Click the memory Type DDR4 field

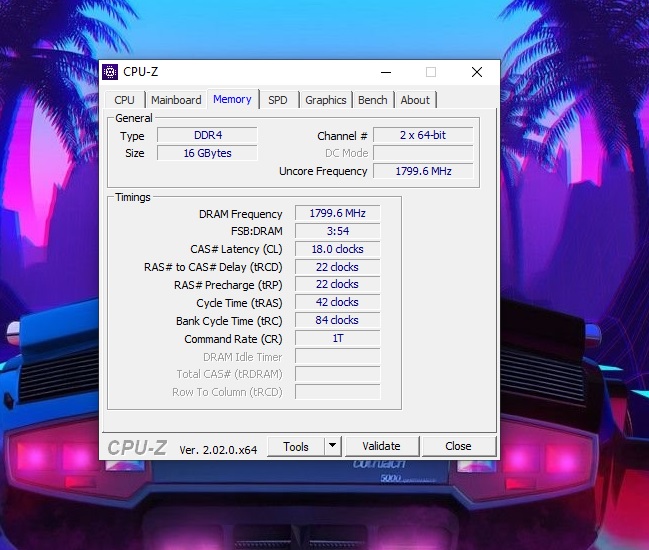click(206, 136)
